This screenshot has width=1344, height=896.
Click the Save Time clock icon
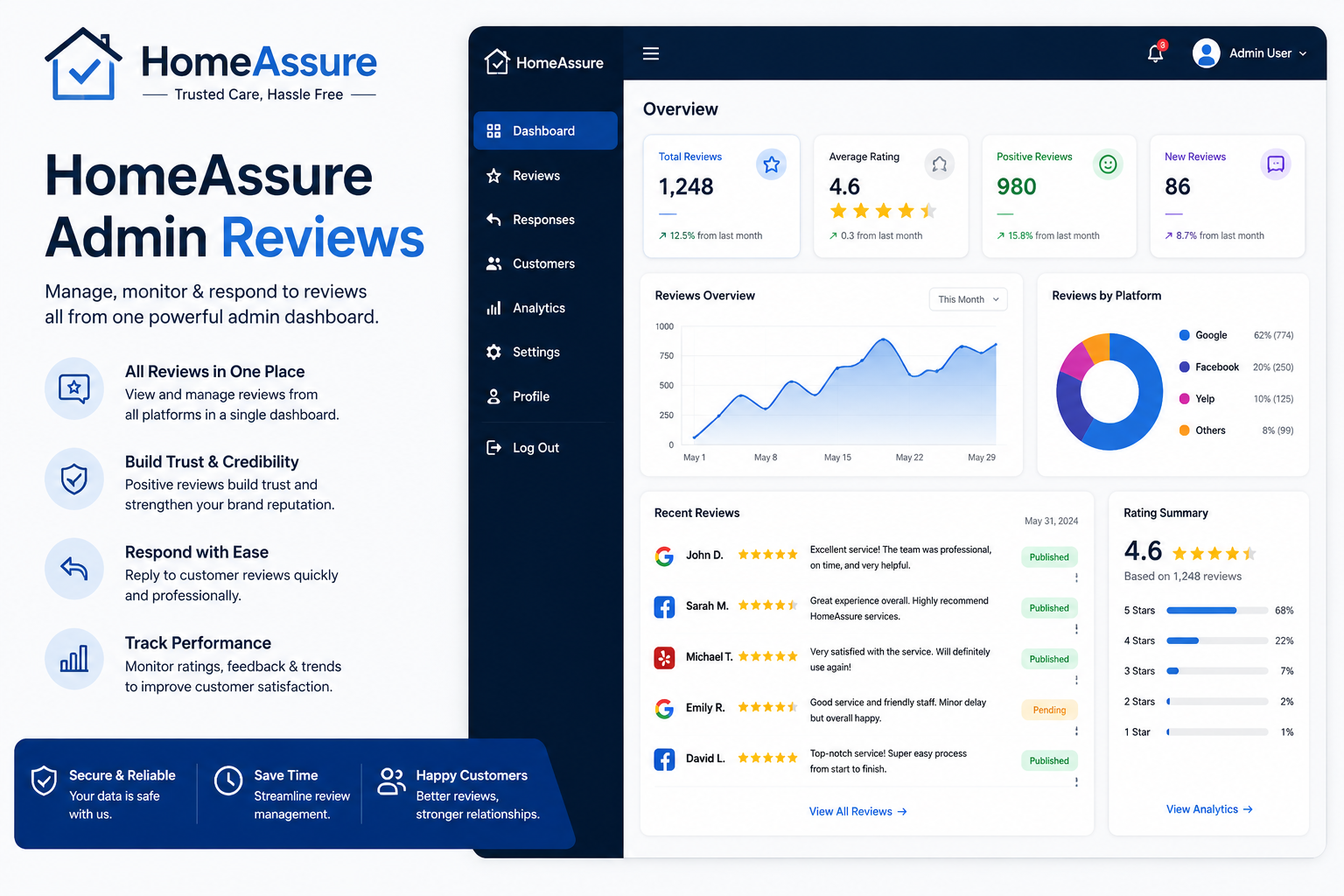tap(228, 780)
